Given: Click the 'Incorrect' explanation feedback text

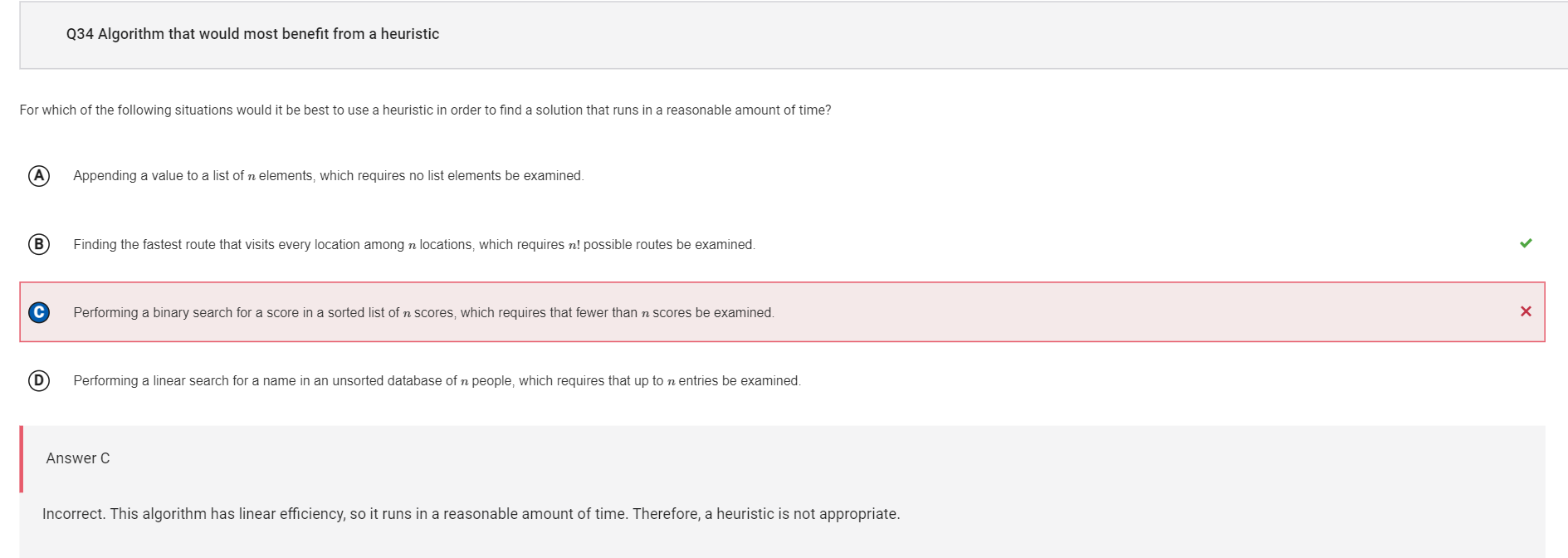Looking at the screenshot, I should click(x=471, y=514).
